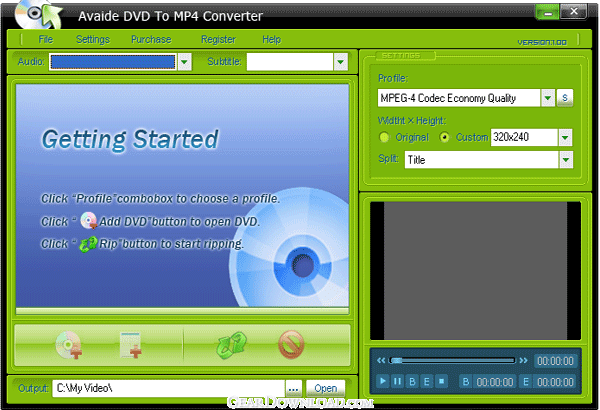Open profile settings via S button

(565, 98)
